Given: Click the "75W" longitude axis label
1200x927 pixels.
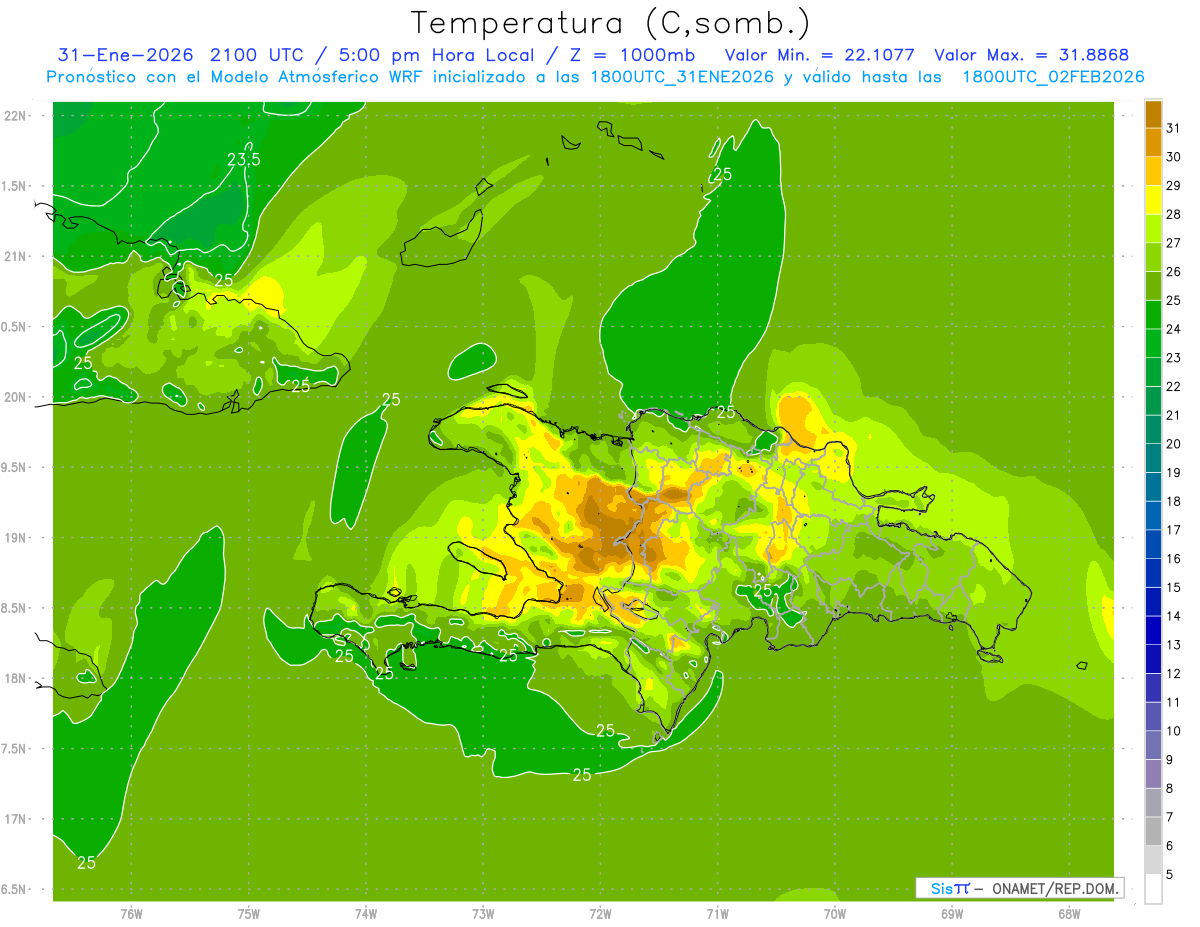Looking at the screenshot, I should pyautogui.click(x=249, y=913).
